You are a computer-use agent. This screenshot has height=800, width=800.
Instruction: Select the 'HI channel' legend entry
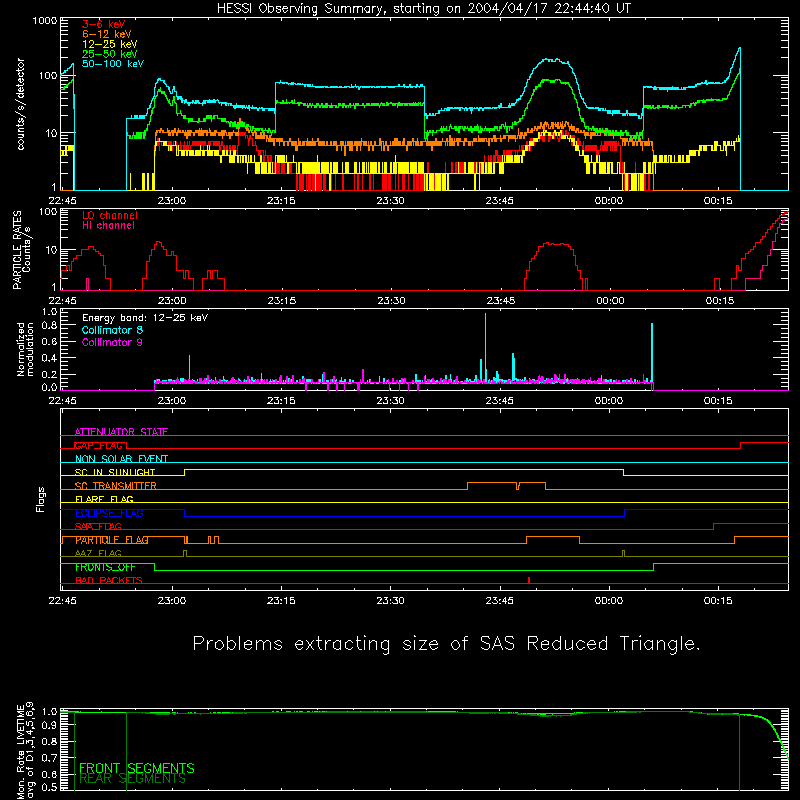(x=108, y=226)
